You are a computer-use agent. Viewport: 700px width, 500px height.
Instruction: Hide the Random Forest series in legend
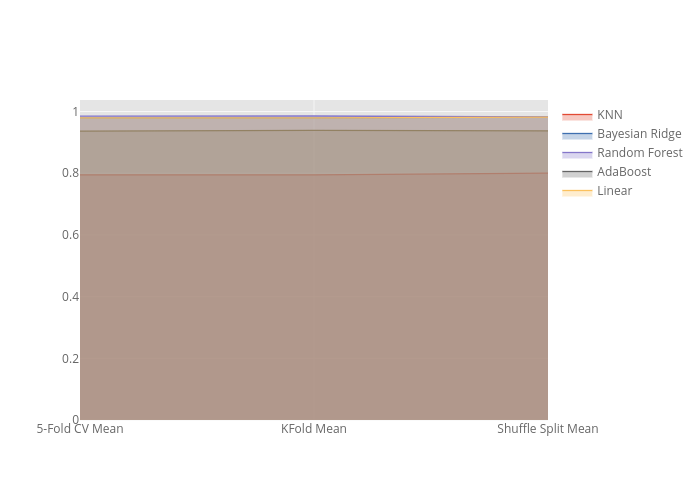[639, 153]
